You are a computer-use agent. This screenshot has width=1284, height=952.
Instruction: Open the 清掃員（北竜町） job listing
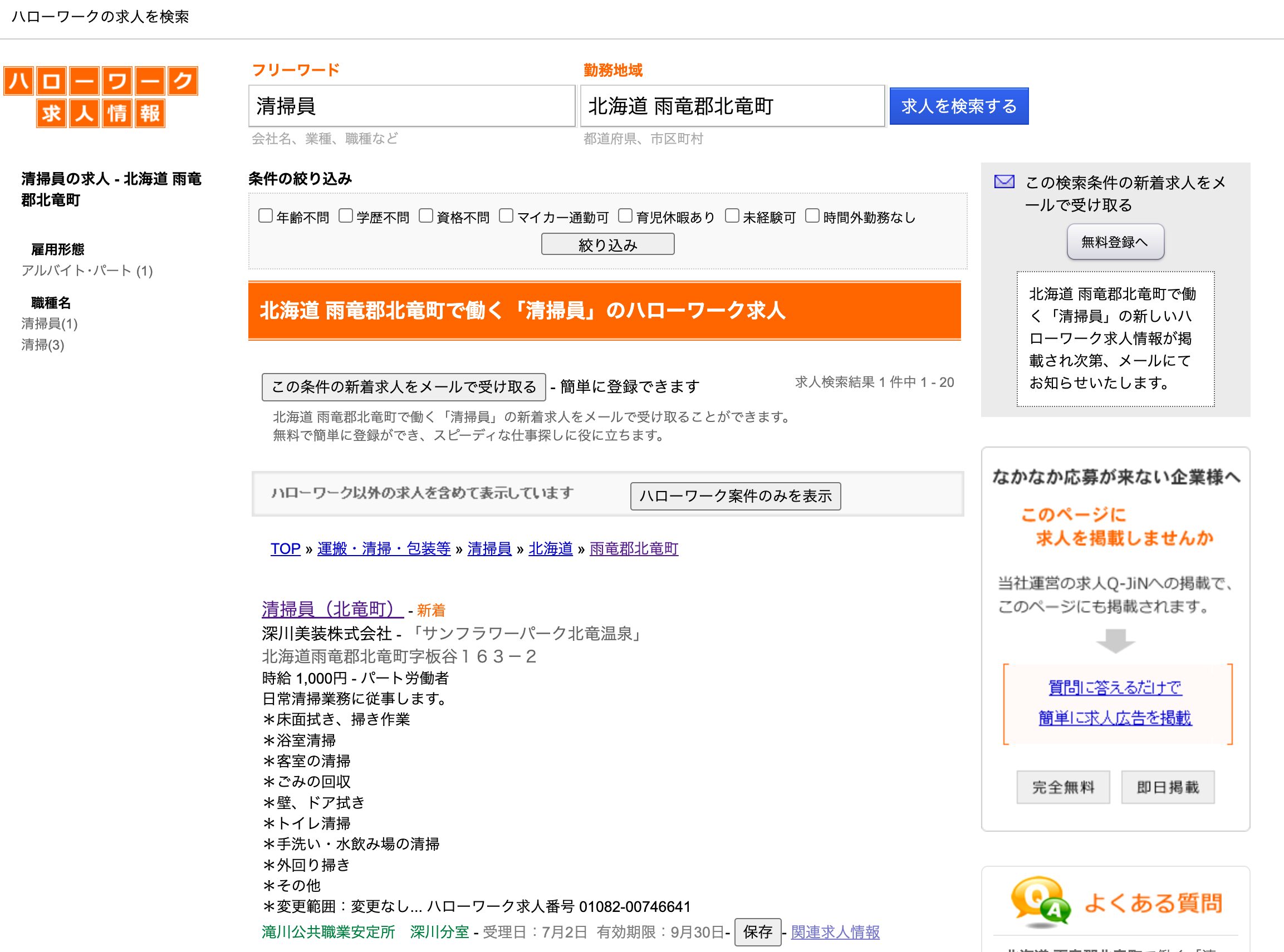point(331,609)
